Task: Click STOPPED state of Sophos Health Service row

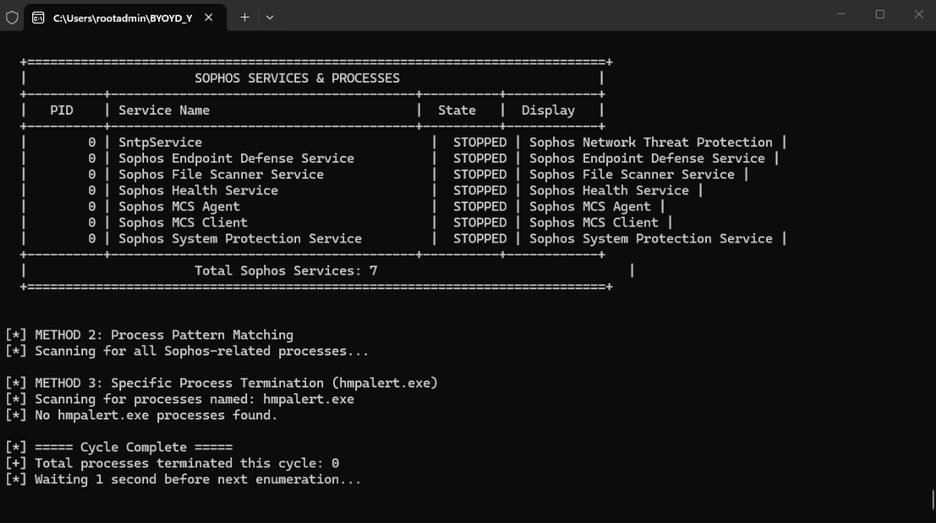Action: (480, 191)
